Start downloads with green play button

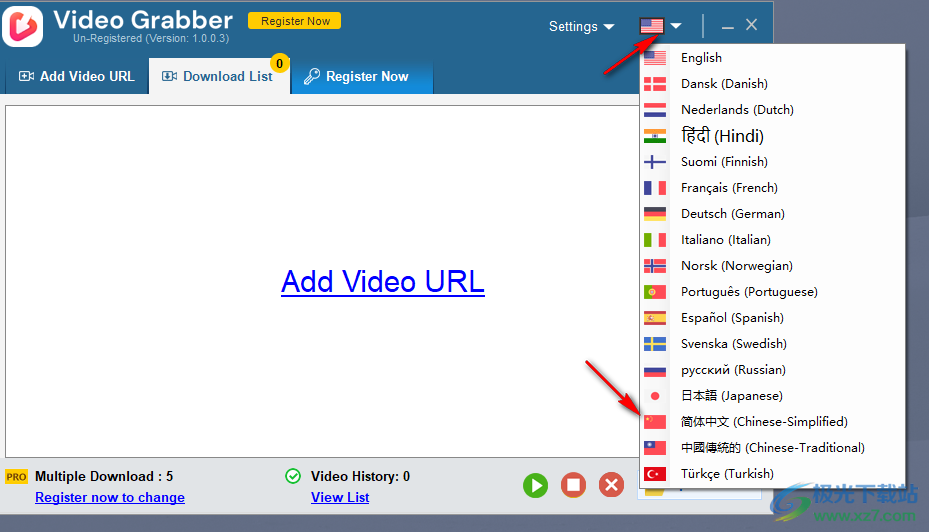[x=536, y=486]
